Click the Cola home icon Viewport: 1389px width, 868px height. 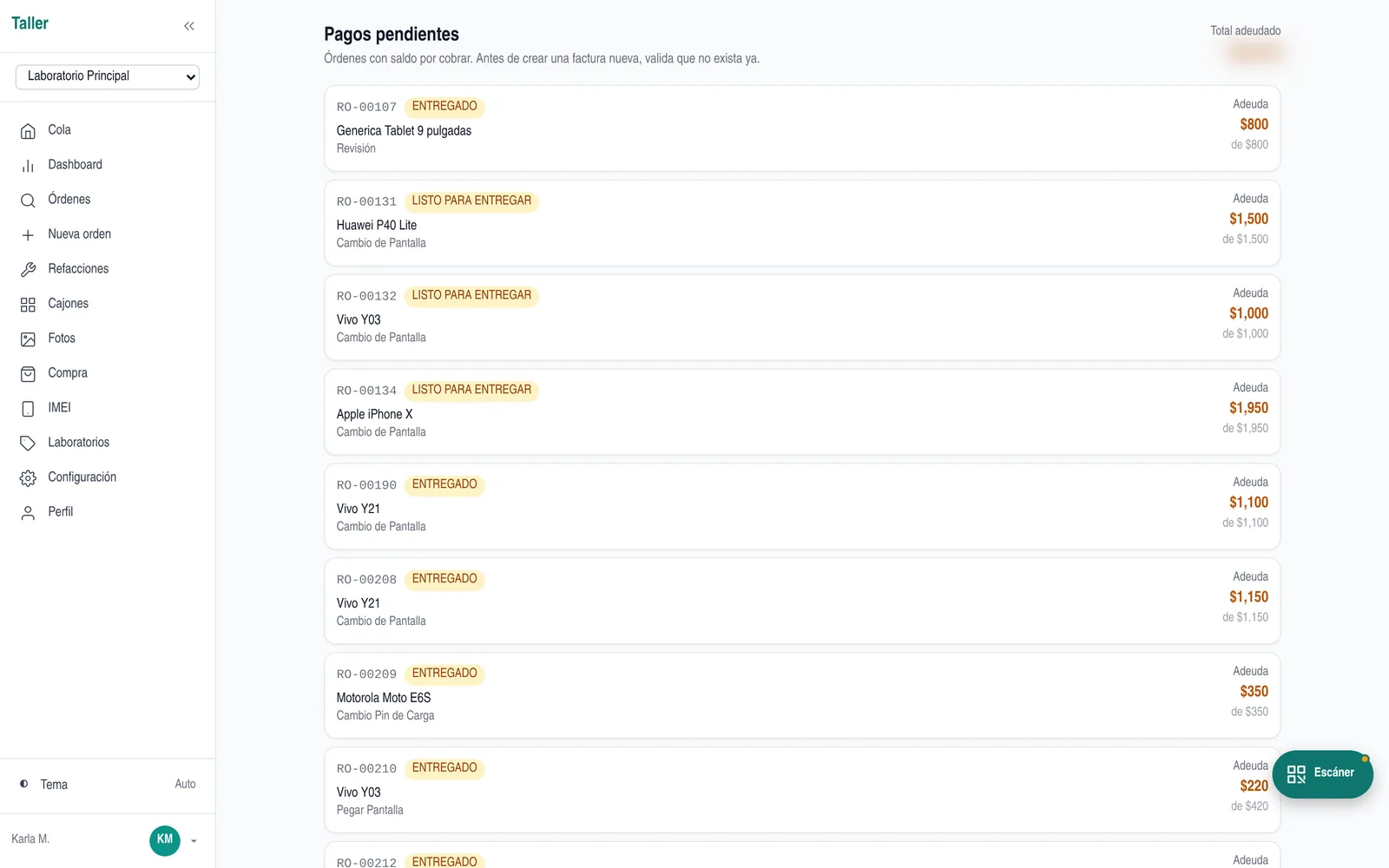[28, 131]
